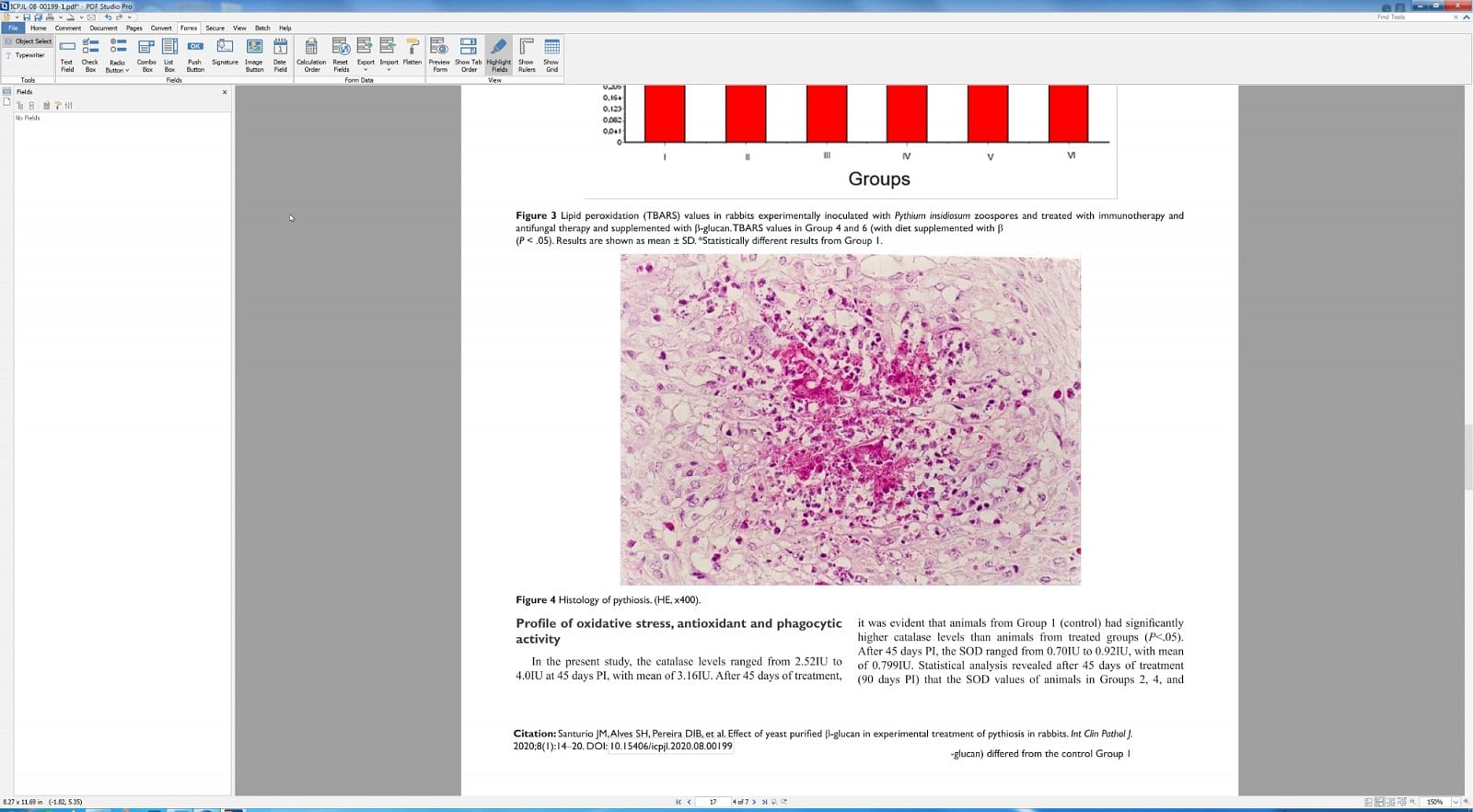
Task: Select the Text Field form tool
Action: coord(67,55)
